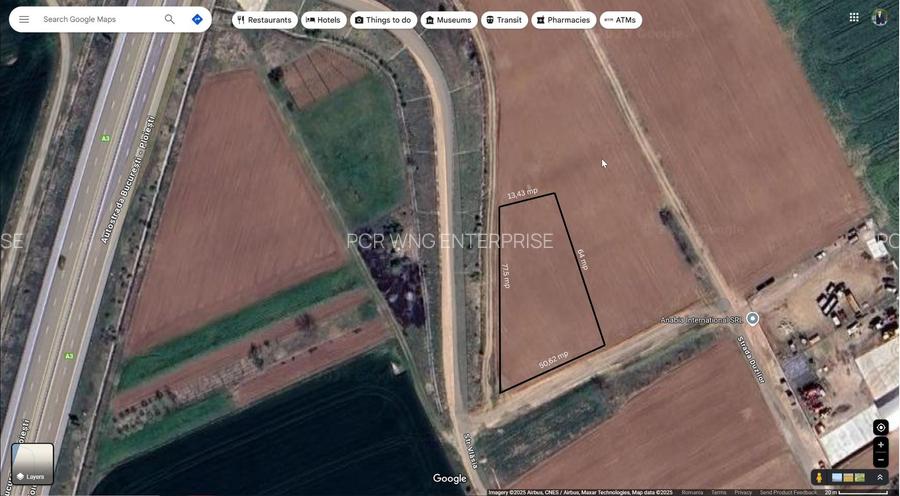This screenshot has width=900, height=496.
Task: Select the Street View pegman
Action: pyautogui.click(x=819, y=478)
